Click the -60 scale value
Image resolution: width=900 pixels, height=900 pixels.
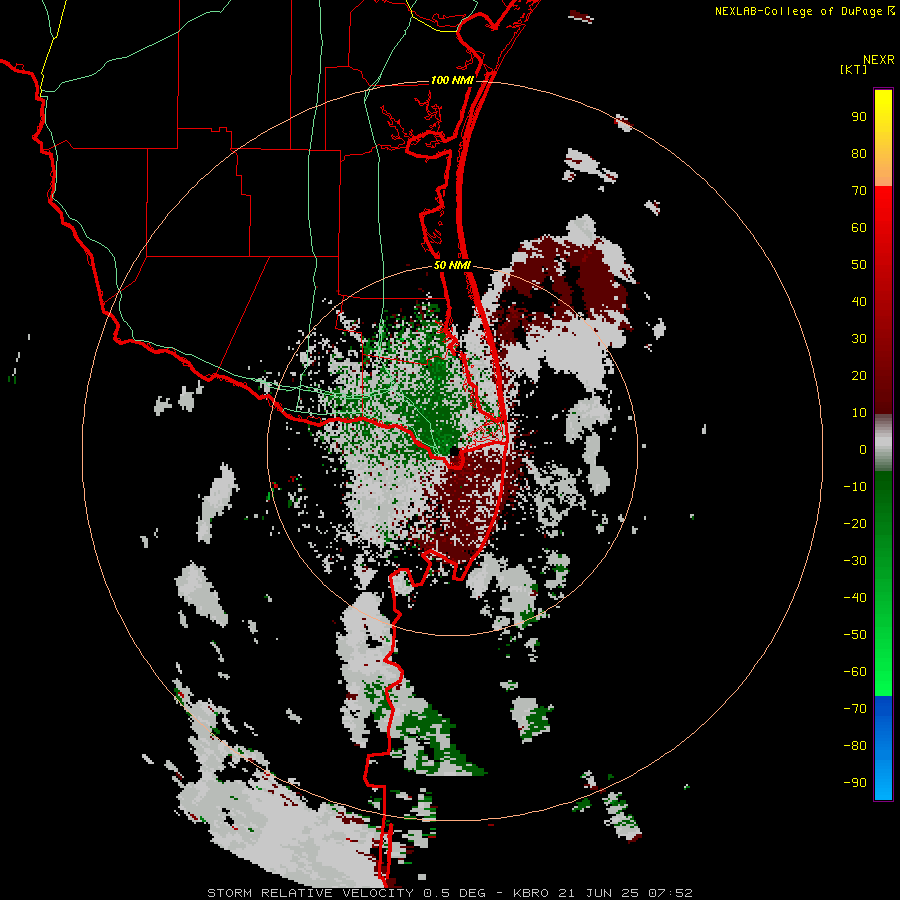click(855, 672)
